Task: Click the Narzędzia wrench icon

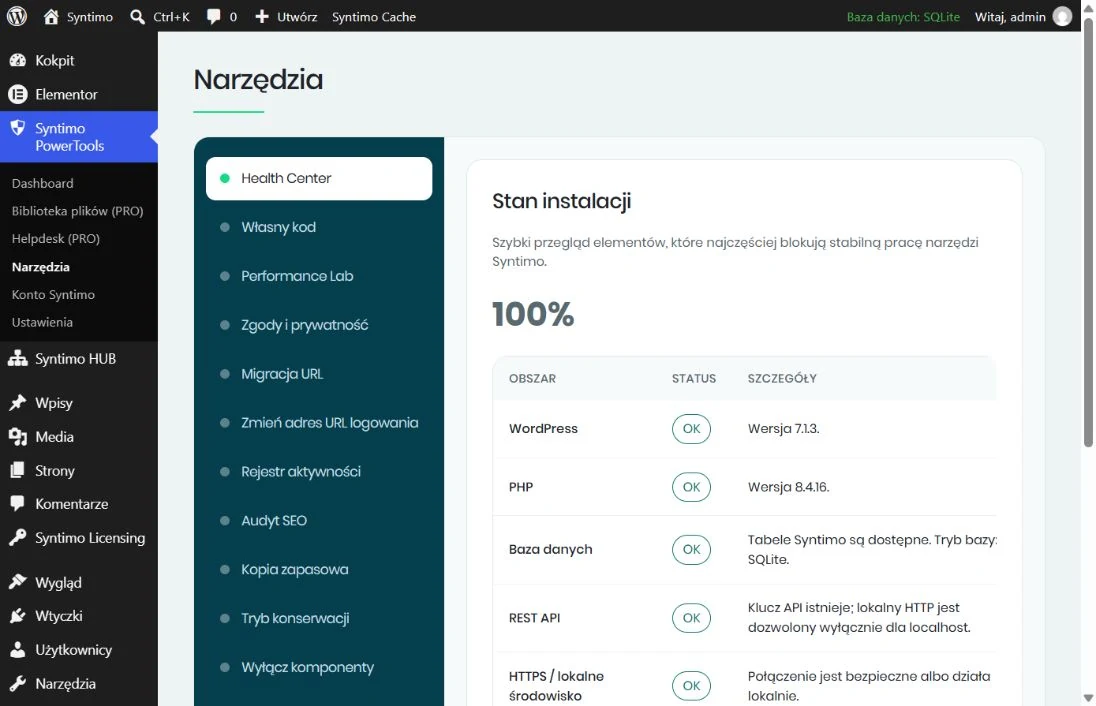Action: [17, 684]
